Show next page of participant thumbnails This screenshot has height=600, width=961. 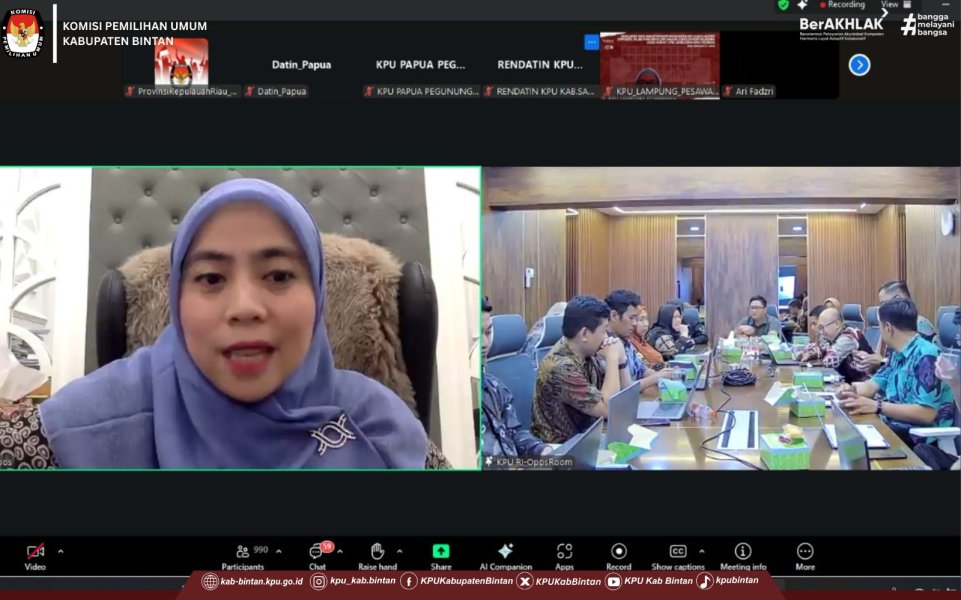pyautogui.click(x=859, y=65)
